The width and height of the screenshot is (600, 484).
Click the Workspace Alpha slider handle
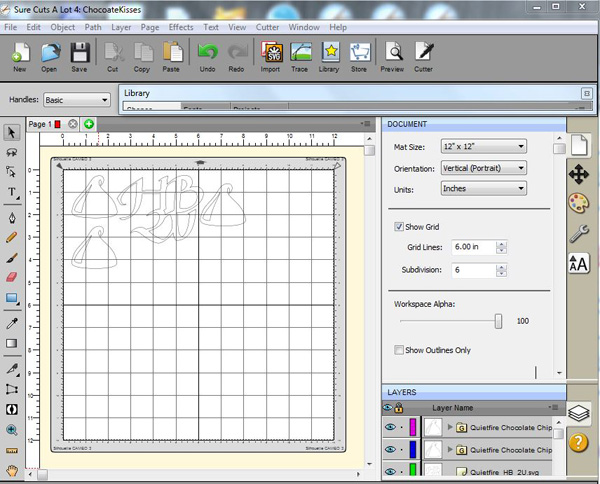coord(498,321)
